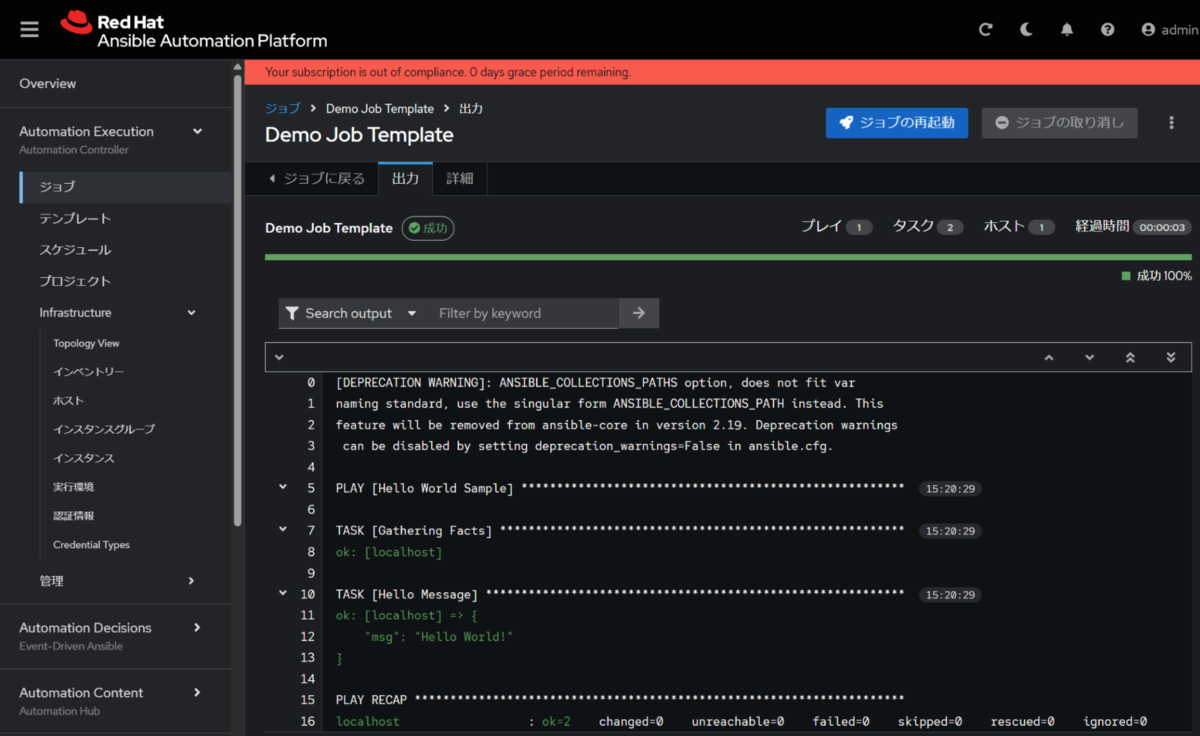Open 認証情報 in the sidebar
The width and height of the screenshot is (1200, 736).
tap(73, 516)
